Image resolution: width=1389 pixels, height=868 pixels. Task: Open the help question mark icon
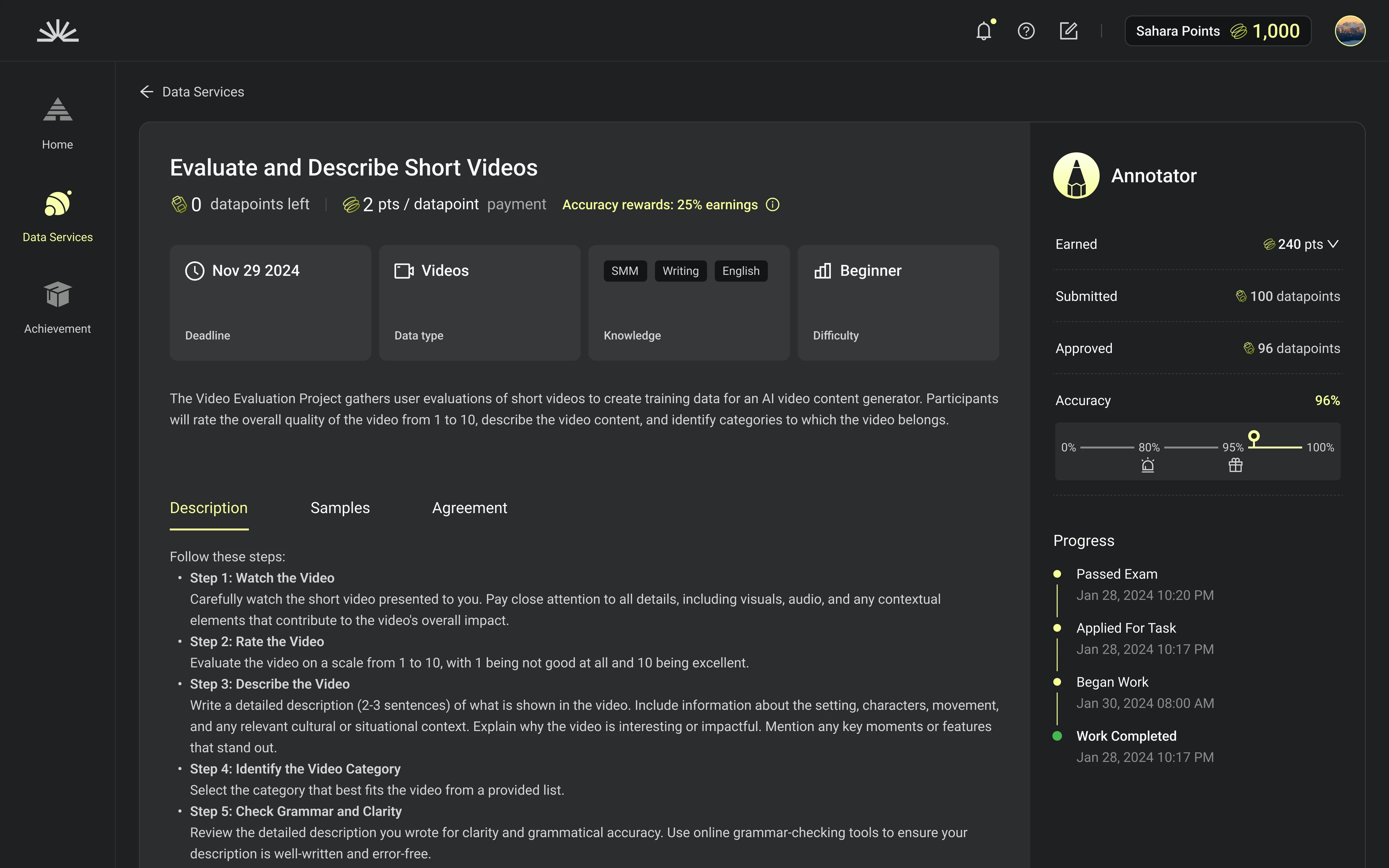pos(1026,31)
